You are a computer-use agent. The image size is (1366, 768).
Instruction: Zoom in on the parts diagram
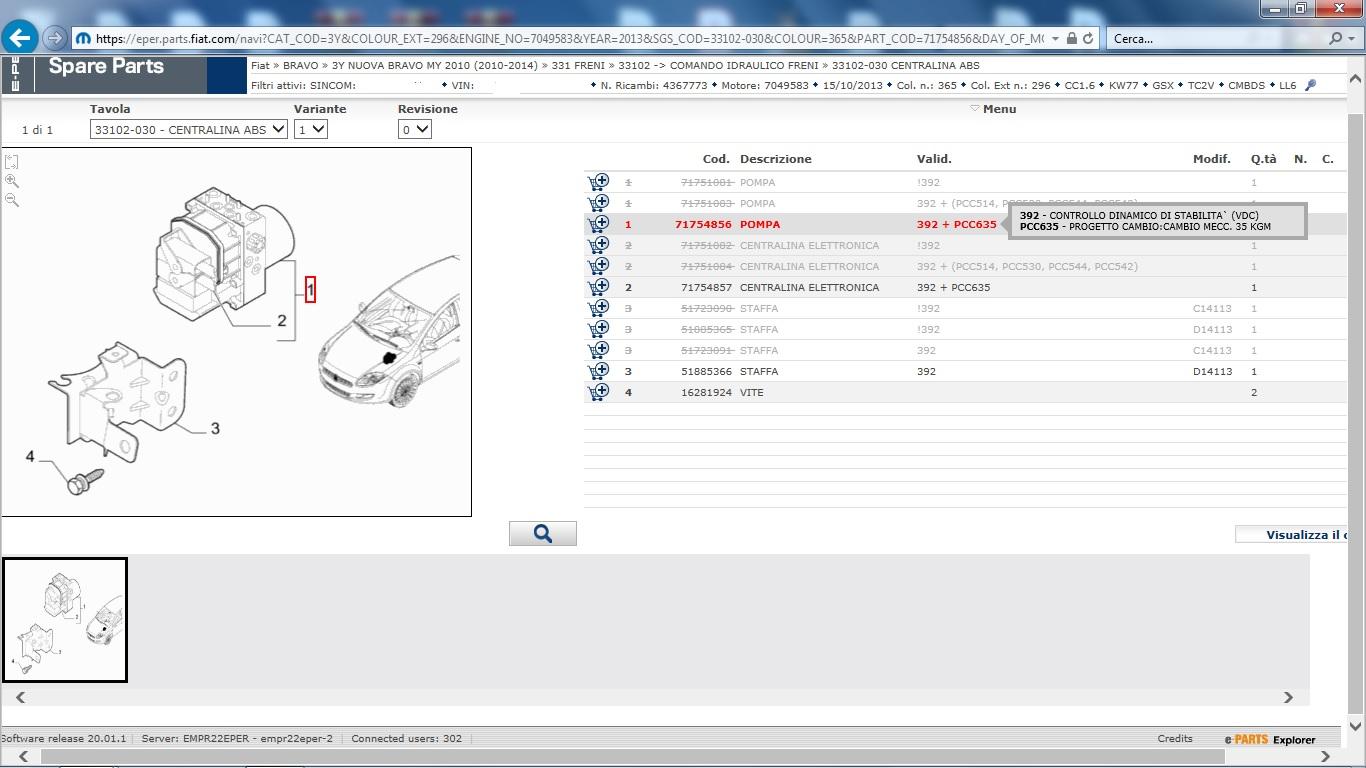[11, 181]
